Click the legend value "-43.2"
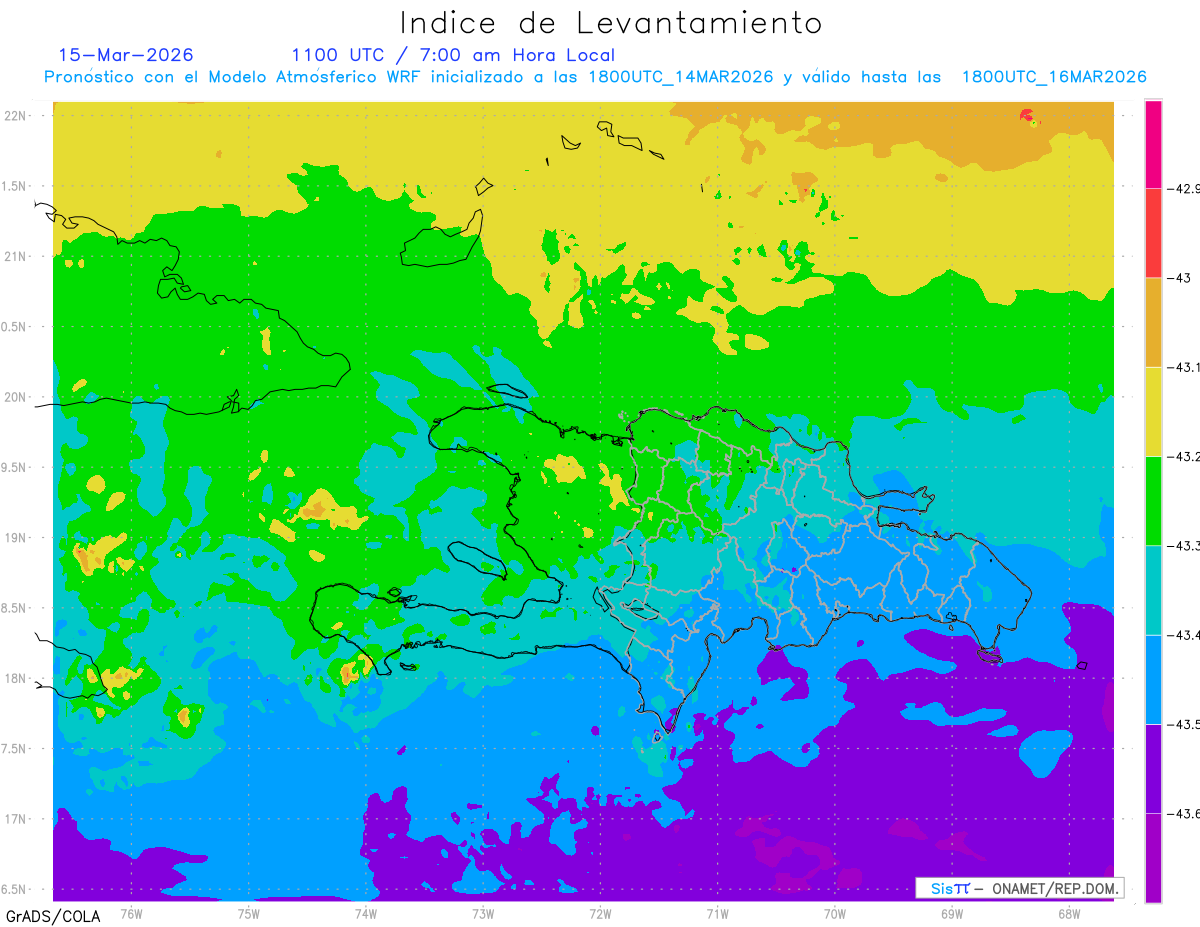Screen dimensions: 1200x927 [1185, 456]
